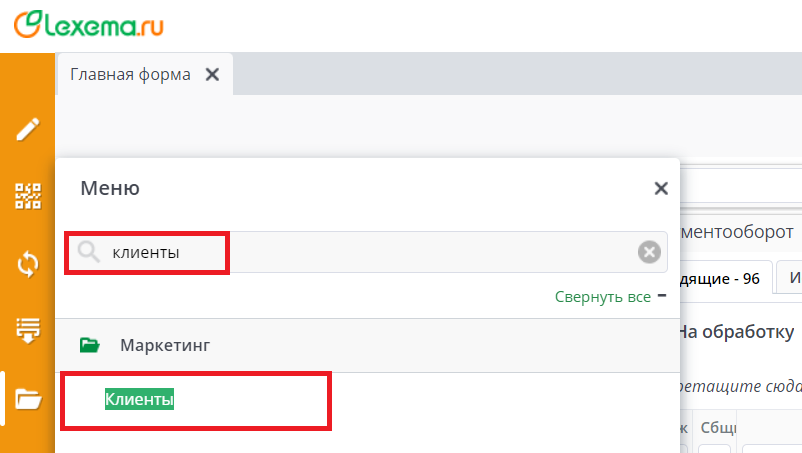Close the Меню panel
802x453 pixels.
[x=660, y=188]
